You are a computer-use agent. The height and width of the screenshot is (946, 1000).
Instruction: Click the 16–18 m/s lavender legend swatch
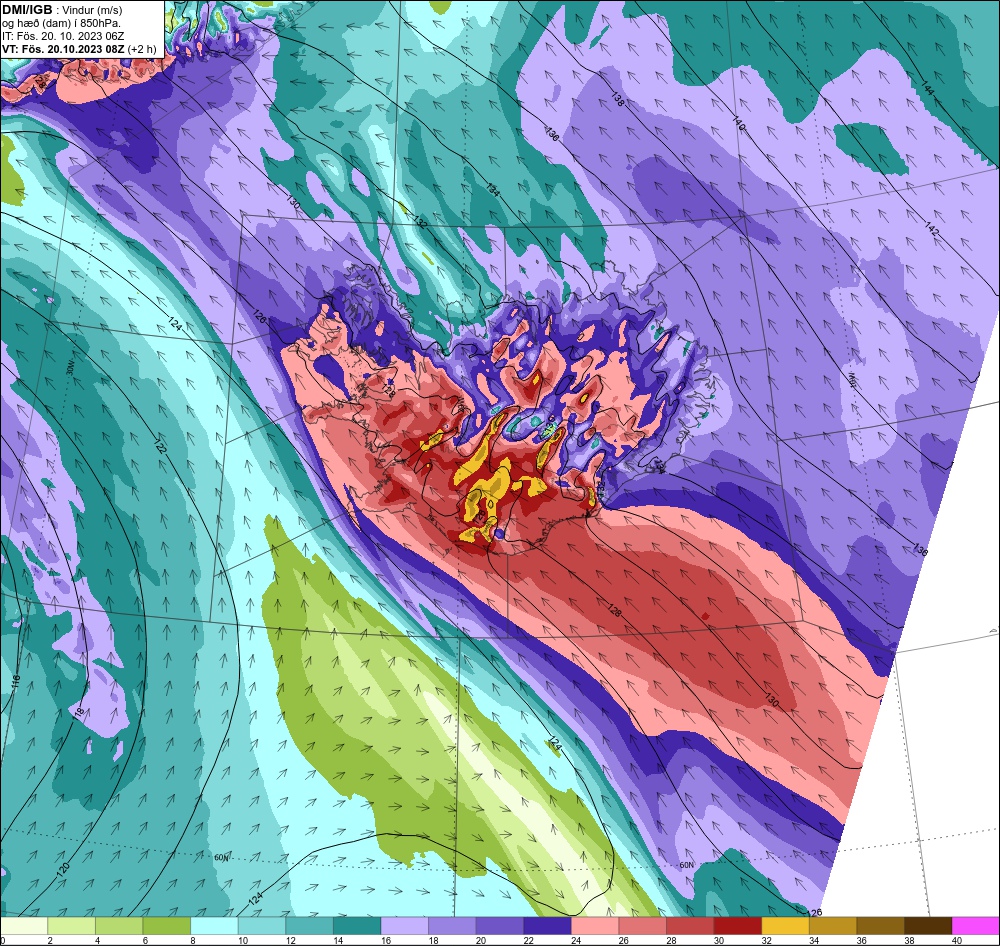404,926
